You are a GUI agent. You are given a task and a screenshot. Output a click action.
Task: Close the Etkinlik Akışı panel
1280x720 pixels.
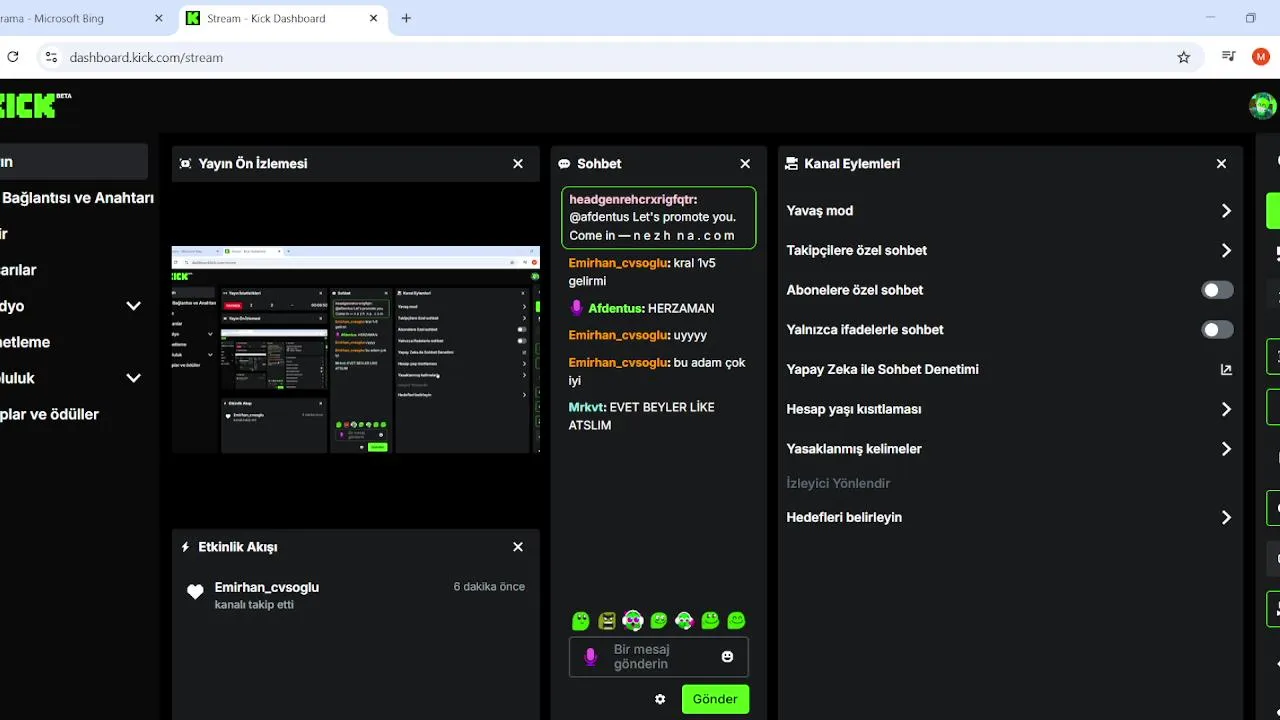pyautogui.click(x=518, y=547)
